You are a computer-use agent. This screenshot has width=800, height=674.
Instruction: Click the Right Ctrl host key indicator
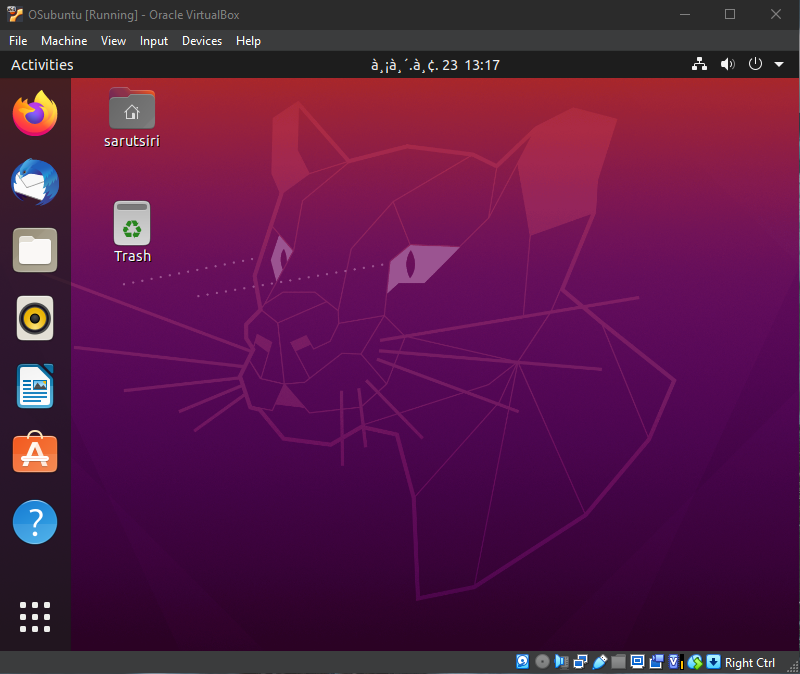pos(749,662)
